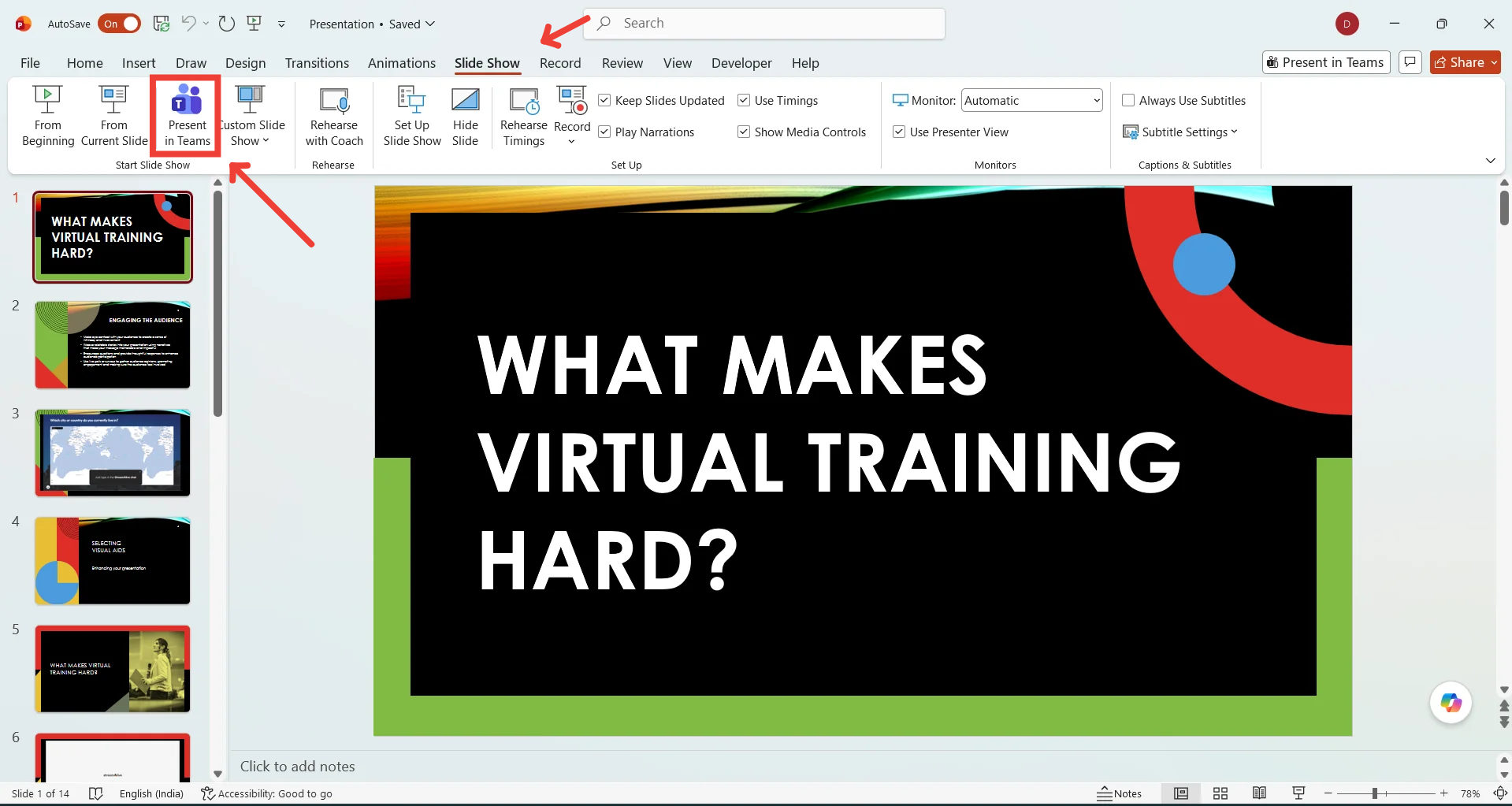The image size is (1512, 806).
Task: Switch to Normal view icon
Action: pyautogui.click(x=1181, y=793)
